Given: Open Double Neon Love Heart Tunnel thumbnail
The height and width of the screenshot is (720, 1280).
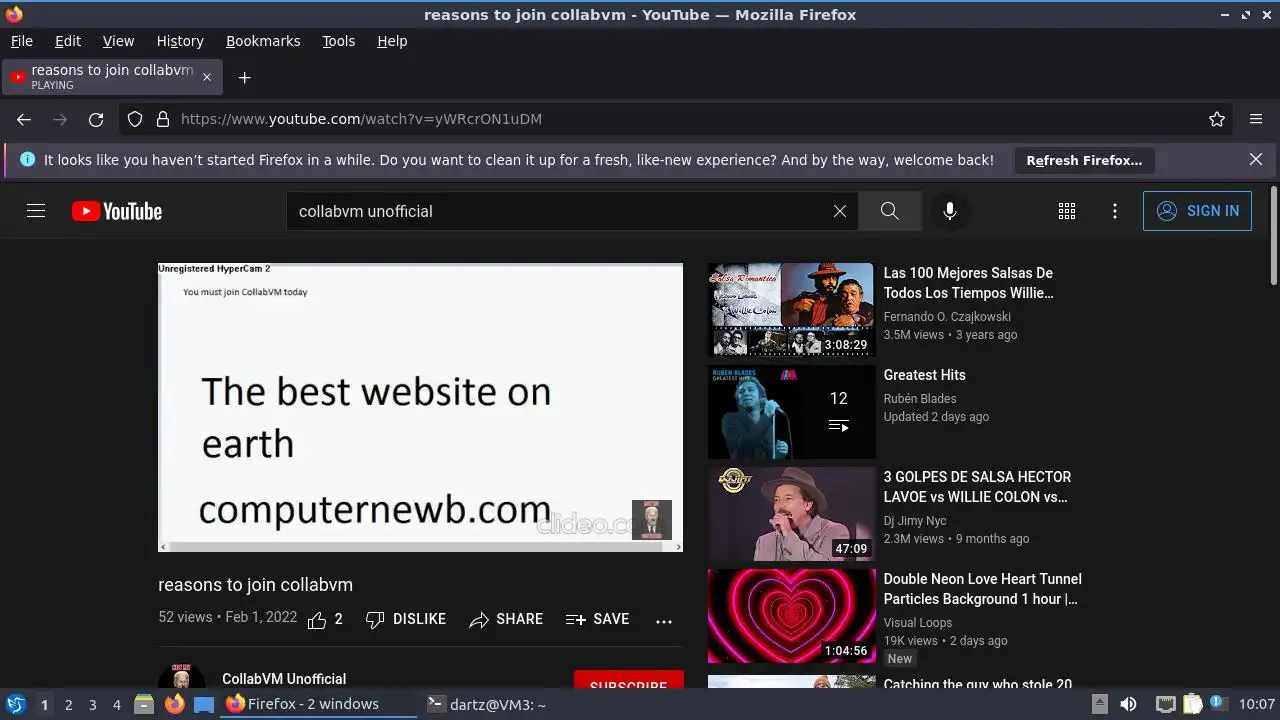Looking at the screenshot, I should pyautogui.click(x=791, y=616).
